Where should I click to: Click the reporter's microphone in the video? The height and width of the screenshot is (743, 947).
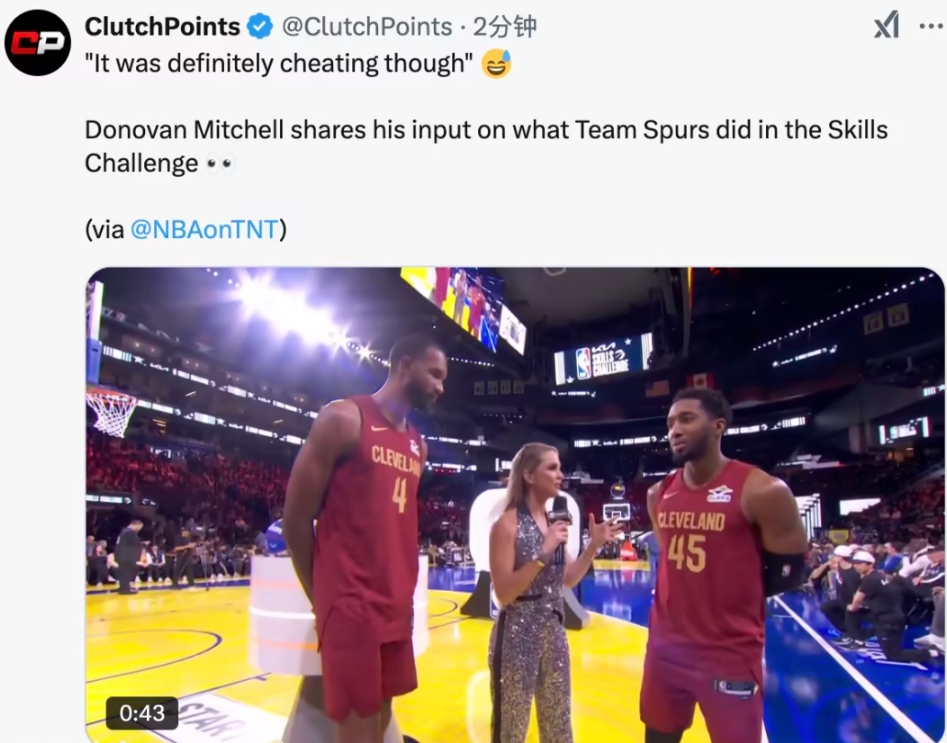point(560,523)
